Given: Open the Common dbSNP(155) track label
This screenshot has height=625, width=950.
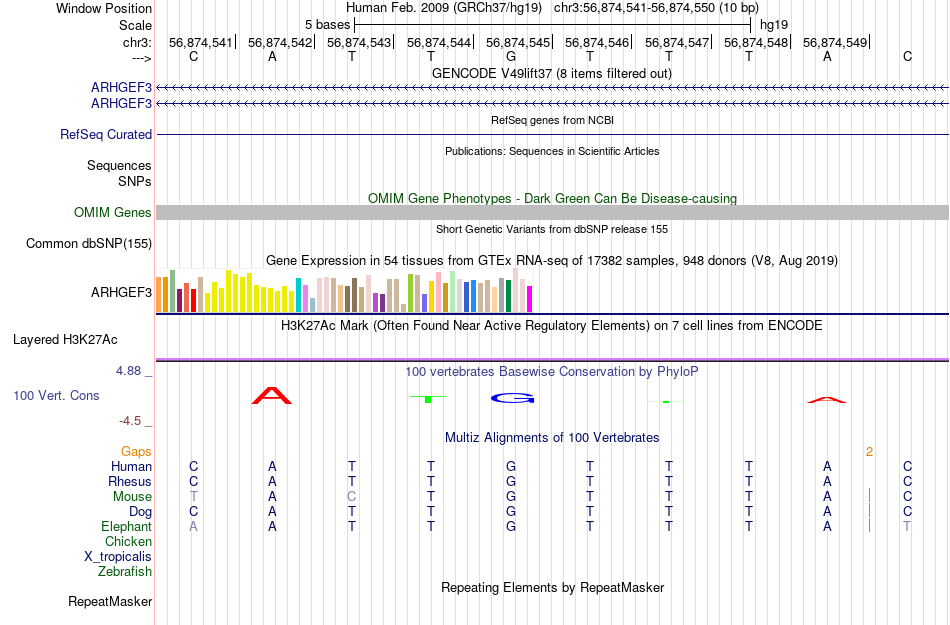Looking at the screenshot, I should click(89, 243).
